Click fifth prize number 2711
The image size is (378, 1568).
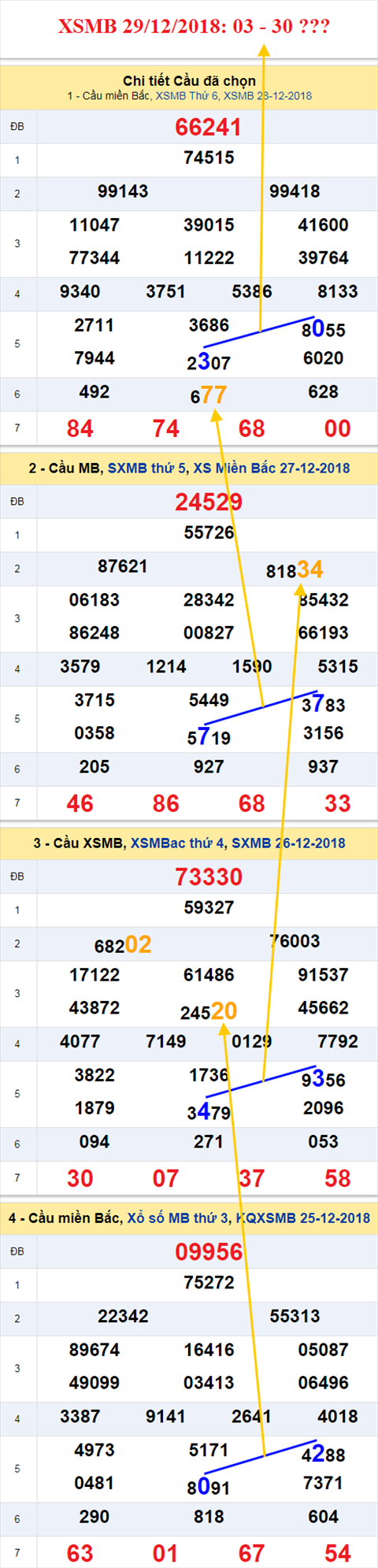point(94,325)
